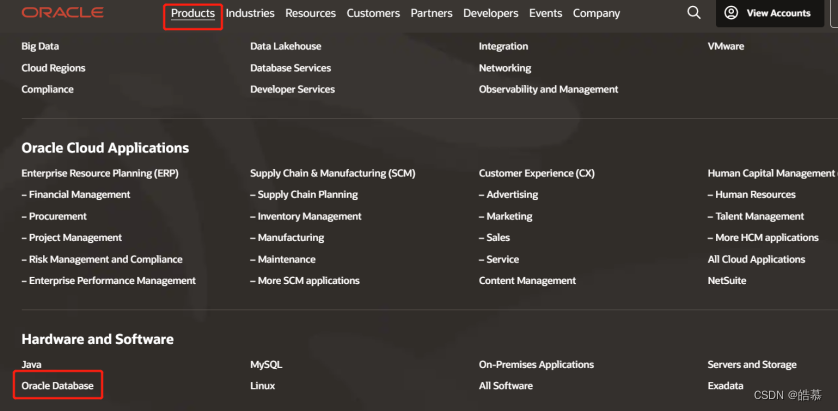Open Observability and Management
Screen dimensions: 838x411
click(x=548, y=89)
